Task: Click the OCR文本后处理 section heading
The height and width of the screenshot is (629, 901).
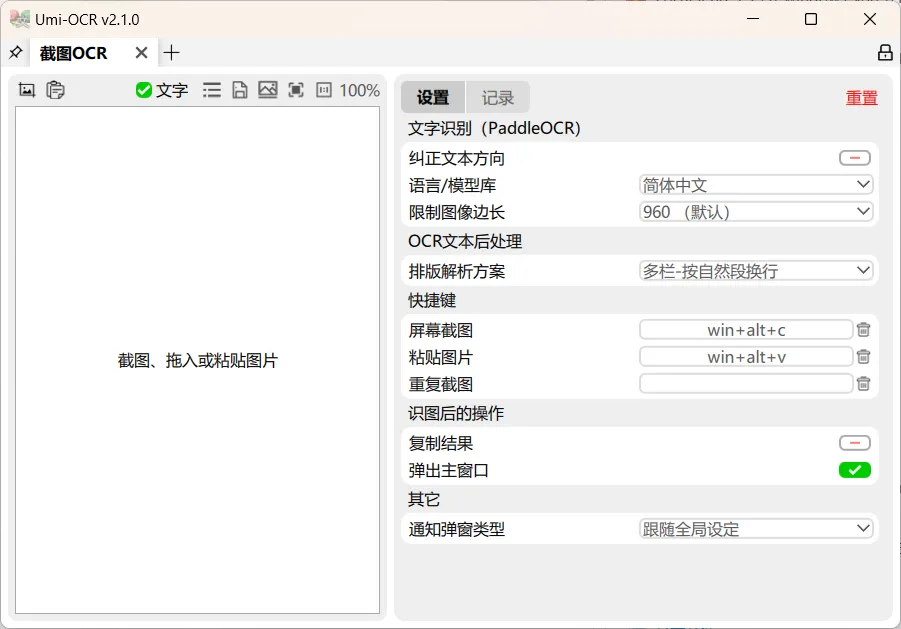Action: [465, 241]
